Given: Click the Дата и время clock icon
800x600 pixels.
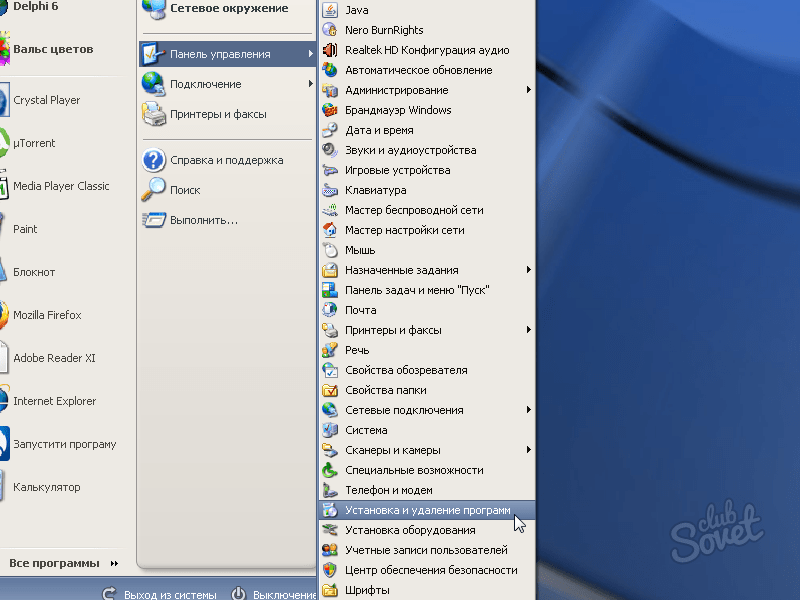Looking at the screenshot, I should click(330, 130).
